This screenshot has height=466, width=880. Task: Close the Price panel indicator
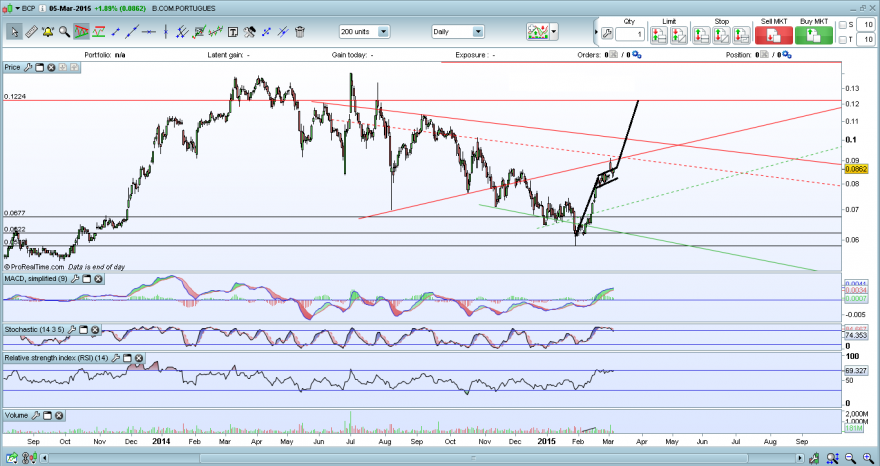tap(51, 67)
